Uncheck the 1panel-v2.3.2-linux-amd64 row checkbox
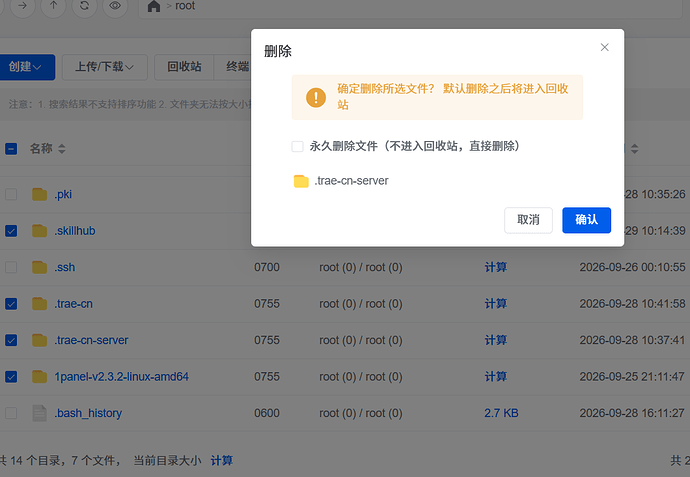The image size is (690, 477). (11, 377)
